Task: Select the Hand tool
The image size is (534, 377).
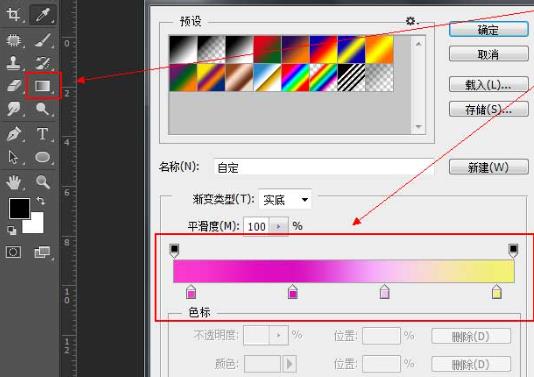Action: tap(14, 182)
